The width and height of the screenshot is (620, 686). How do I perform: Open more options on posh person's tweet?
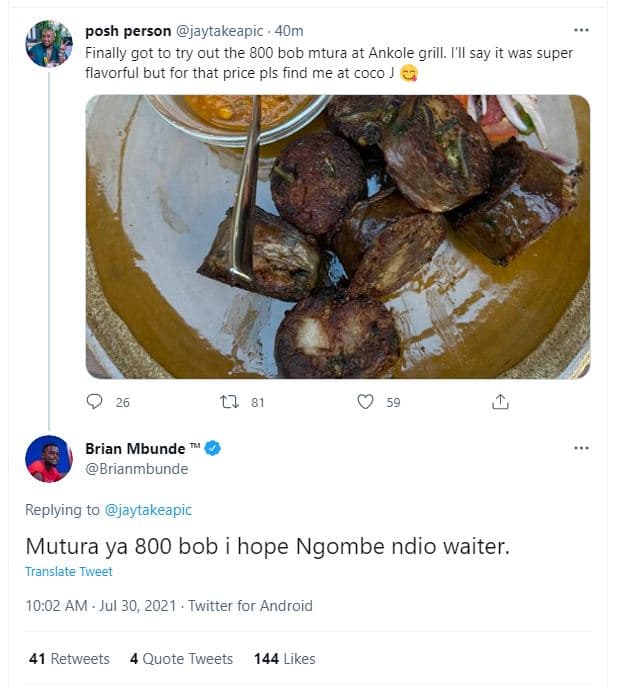click(581, 31)
